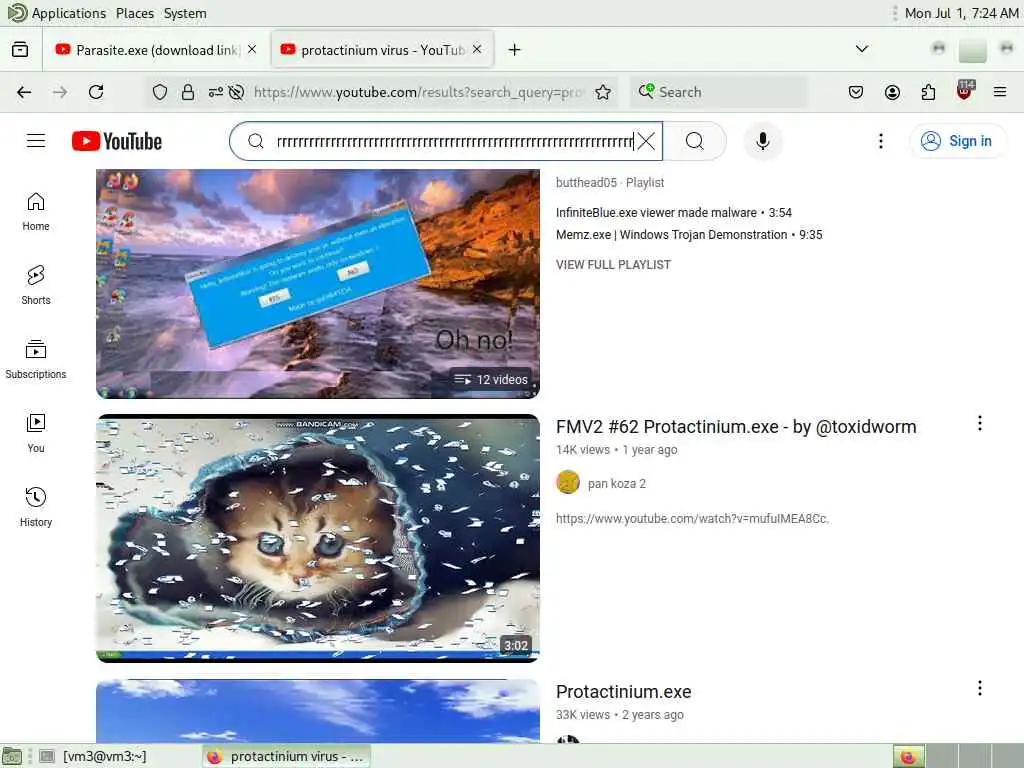The height and width of the screenshot is (768, 1024).
Task: Open Firefox application hamburger menu
Action: pyautogui.click(x=1000, y=92)
